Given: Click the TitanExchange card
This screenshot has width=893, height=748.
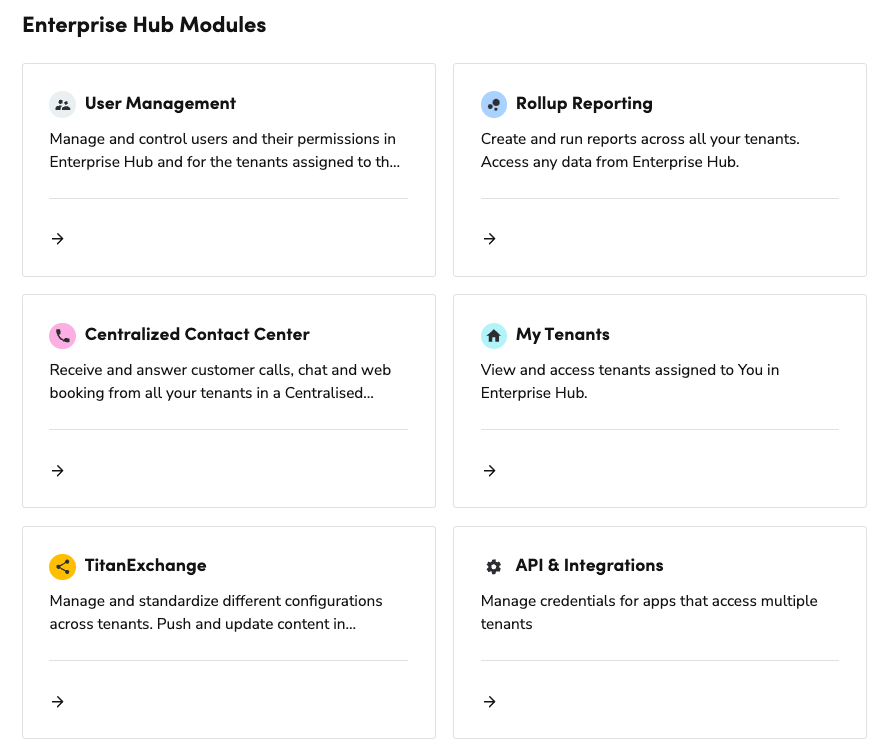Looking at the screenshot, I should (228, 632).
